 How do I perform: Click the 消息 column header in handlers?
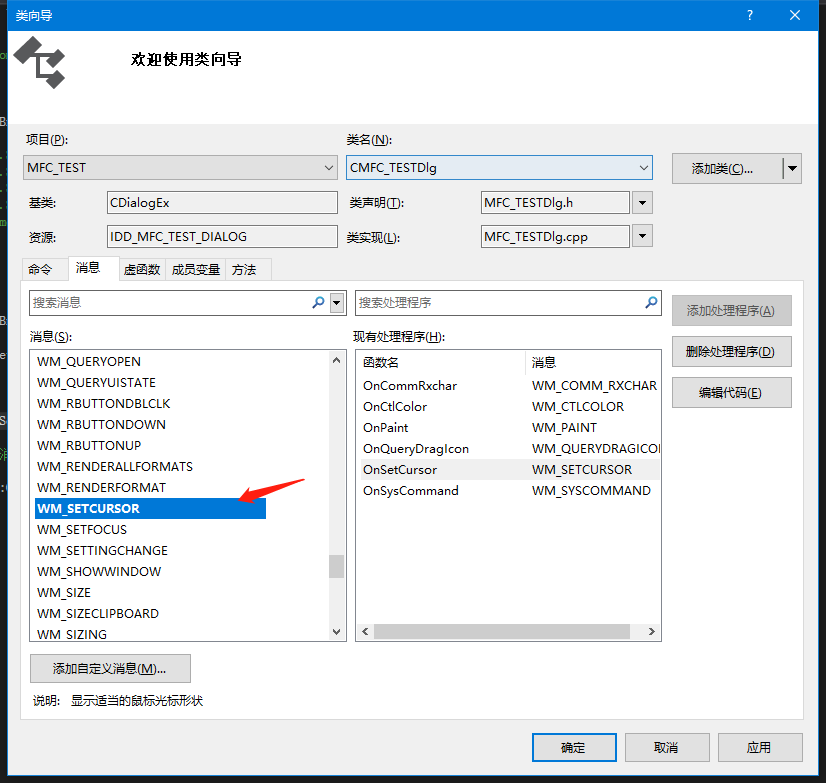point(593,363)
